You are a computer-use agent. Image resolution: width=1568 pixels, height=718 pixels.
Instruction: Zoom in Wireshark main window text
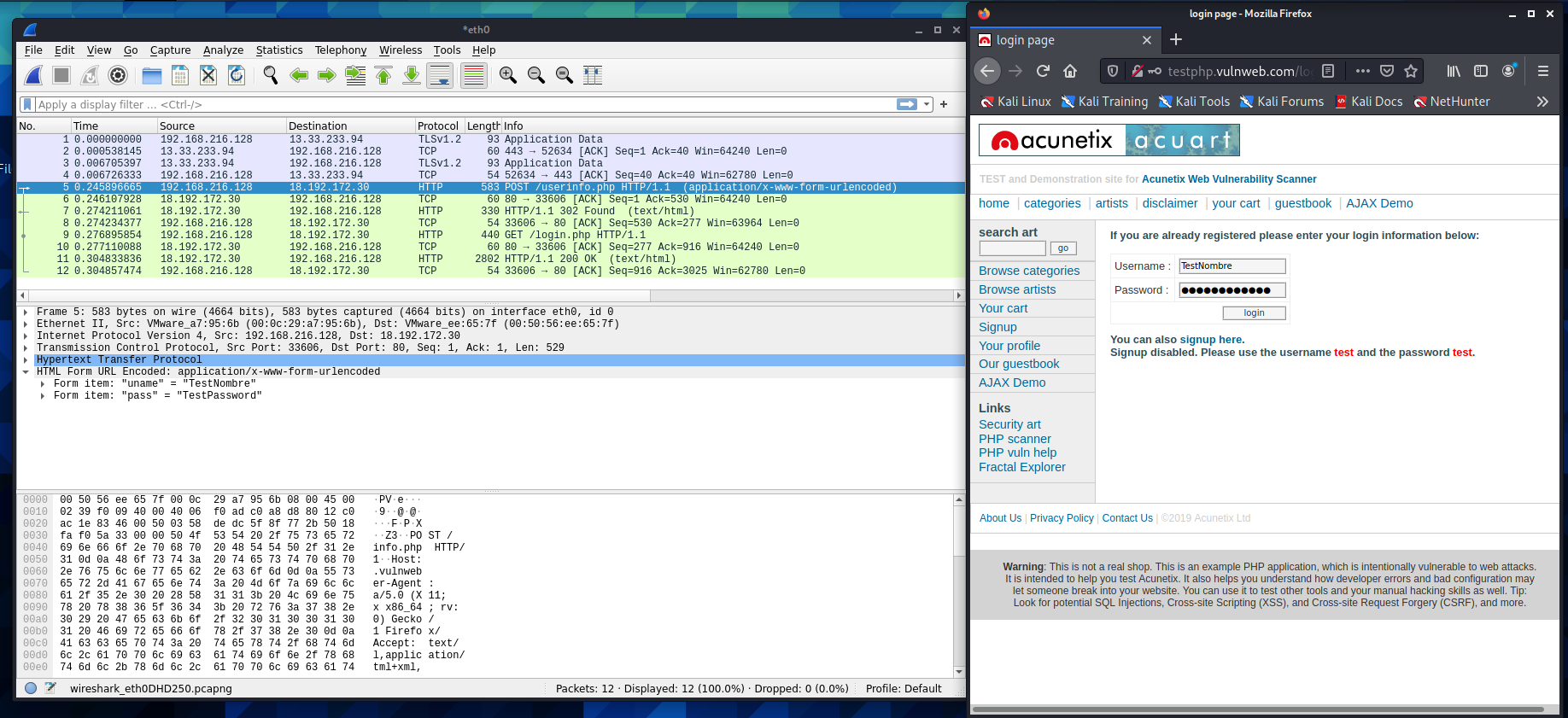508,75
